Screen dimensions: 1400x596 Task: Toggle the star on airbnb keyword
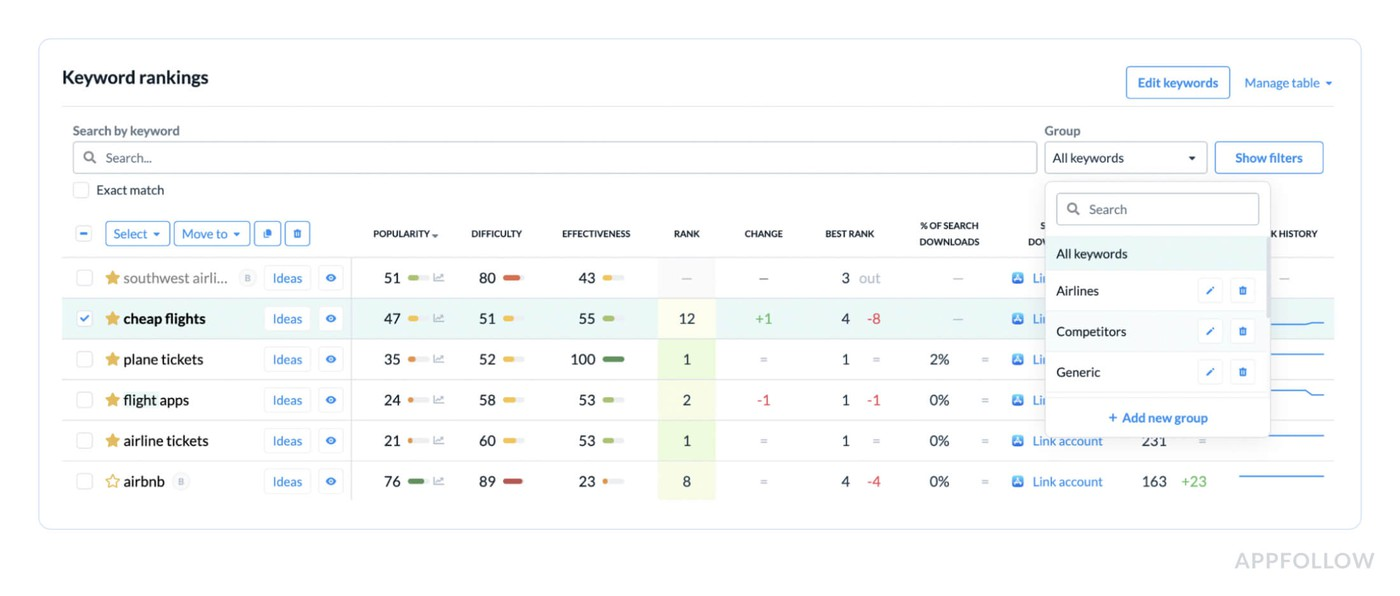point(112,481)
